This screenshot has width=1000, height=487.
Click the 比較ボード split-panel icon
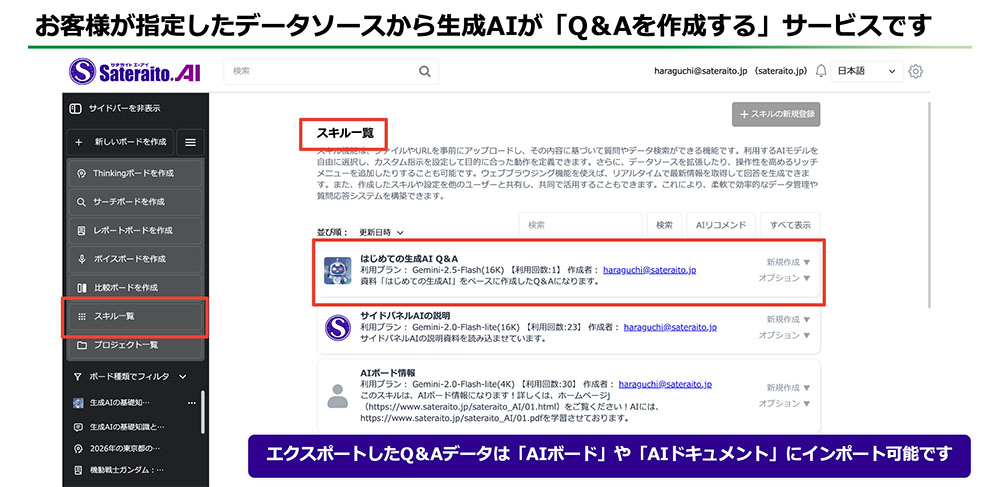(x=81, y=288)
